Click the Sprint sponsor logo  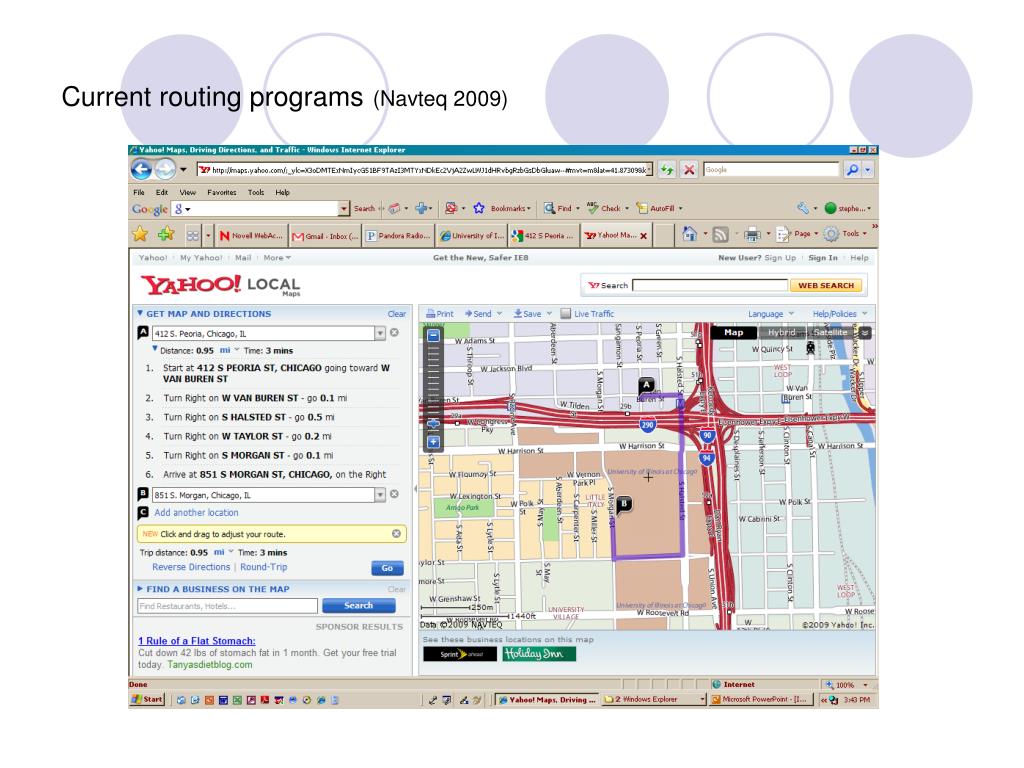click(460, 654)
